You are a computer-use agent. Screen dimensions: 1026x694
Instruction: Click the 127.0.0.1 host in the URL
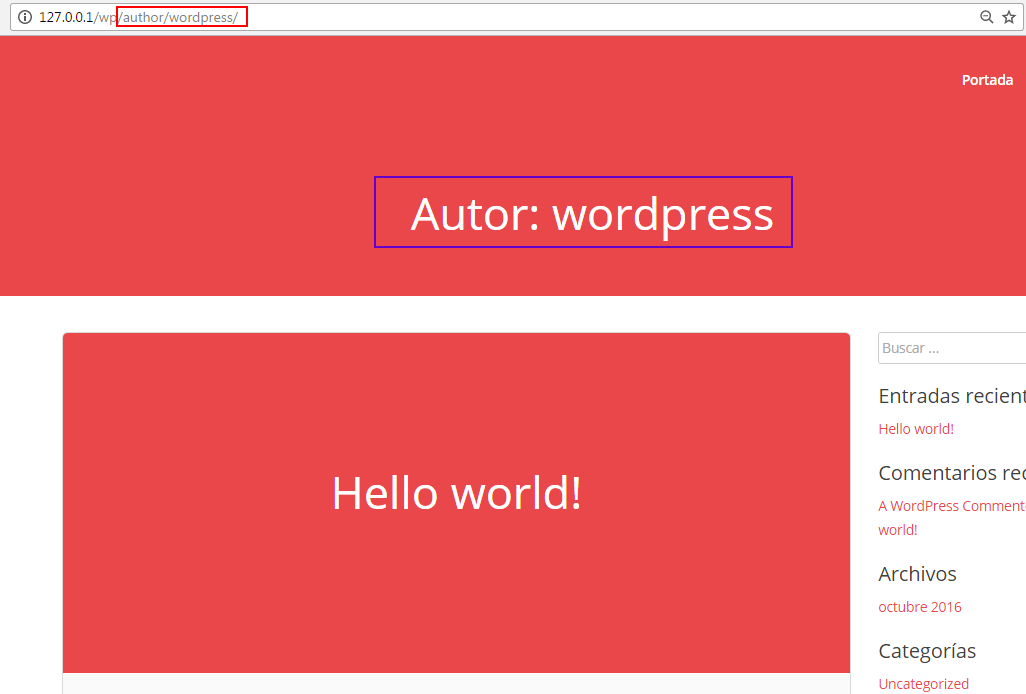coord(66,18)
